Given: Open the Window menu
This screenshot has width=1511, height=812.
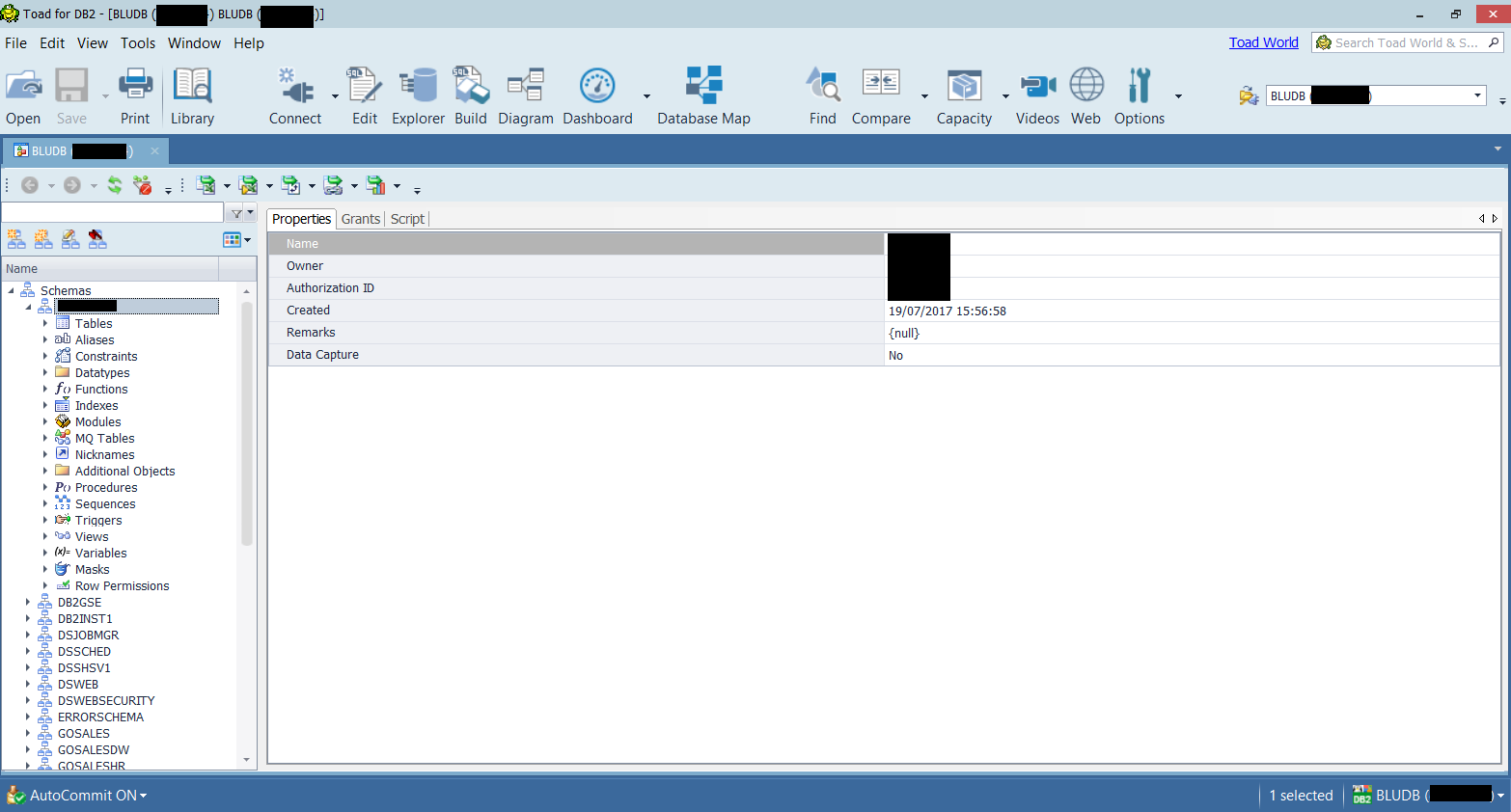Looking at the screenshot, I should pos(194,43).
